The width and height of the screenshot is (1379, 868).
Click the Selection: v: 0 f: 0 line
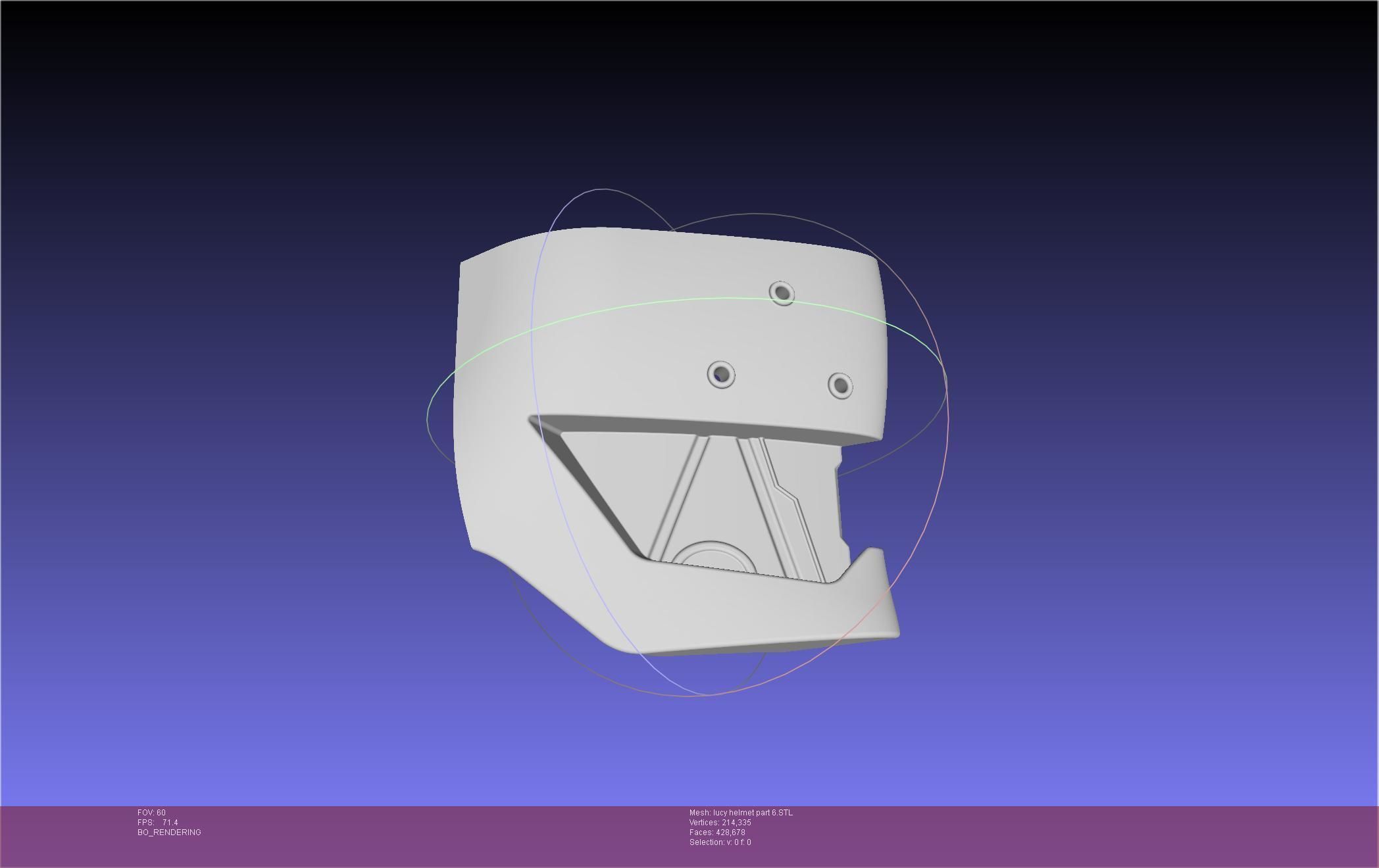coord(720,842)
